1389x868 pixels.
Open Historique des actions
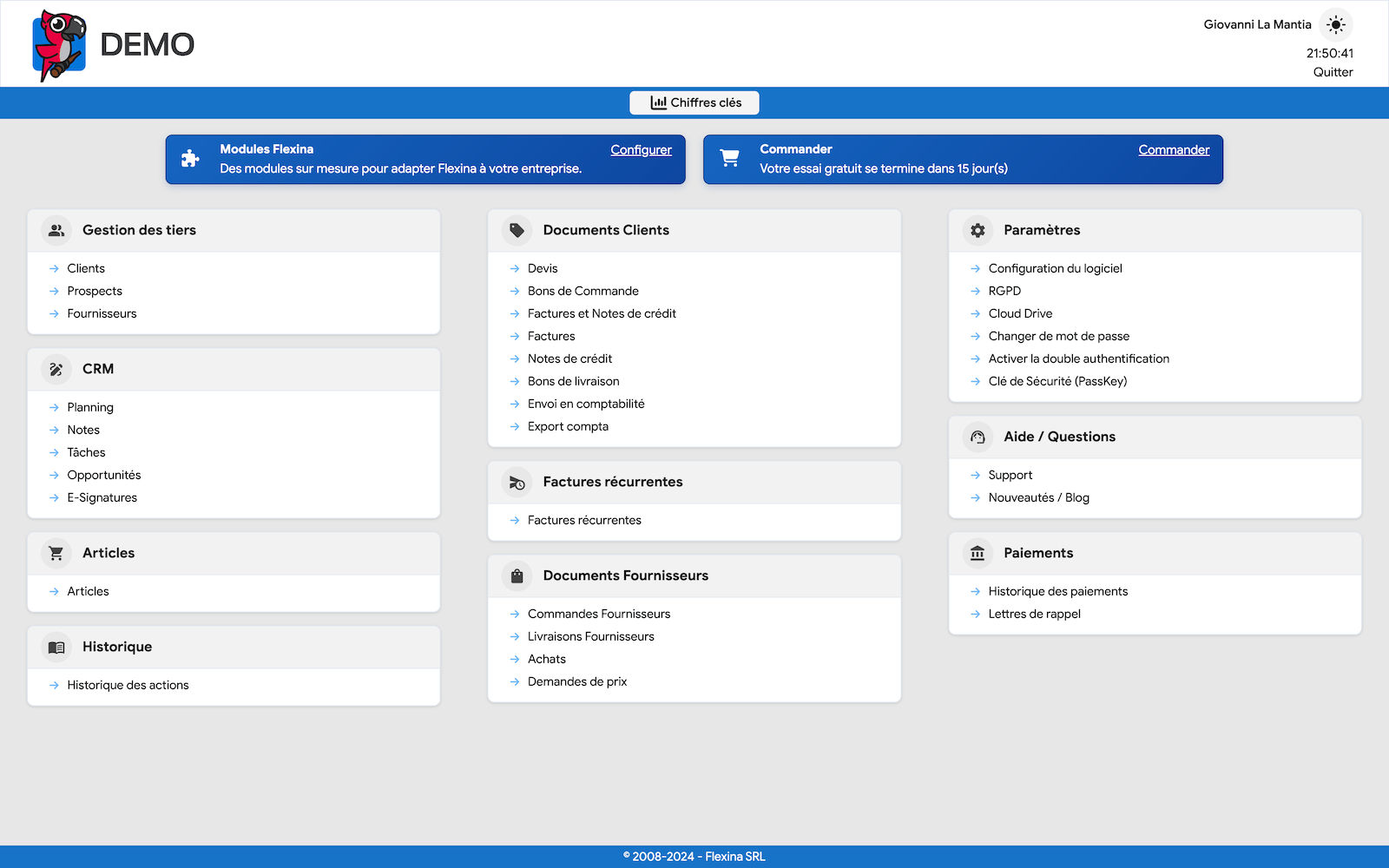click(128, 685)
